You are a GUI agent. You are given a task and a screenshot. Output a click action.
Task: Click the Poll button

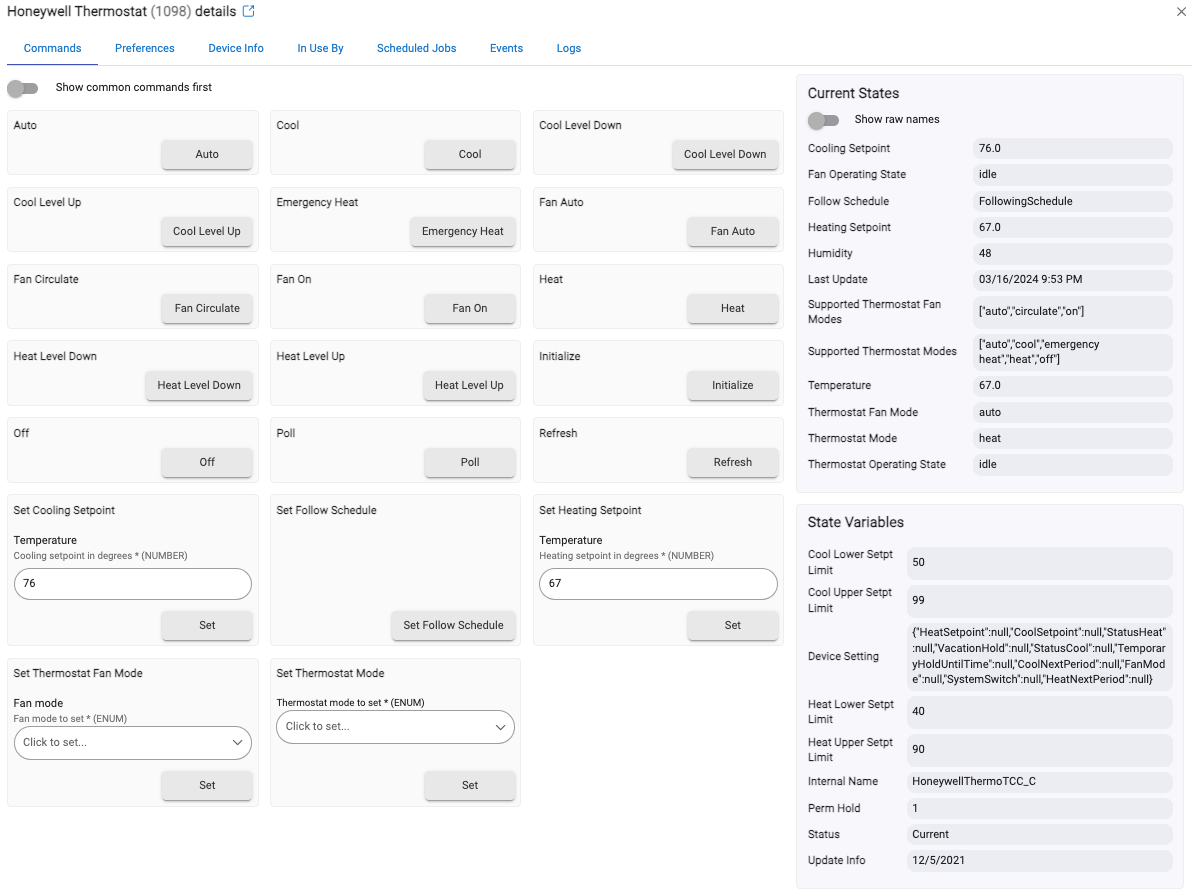(x=470, y=462)
